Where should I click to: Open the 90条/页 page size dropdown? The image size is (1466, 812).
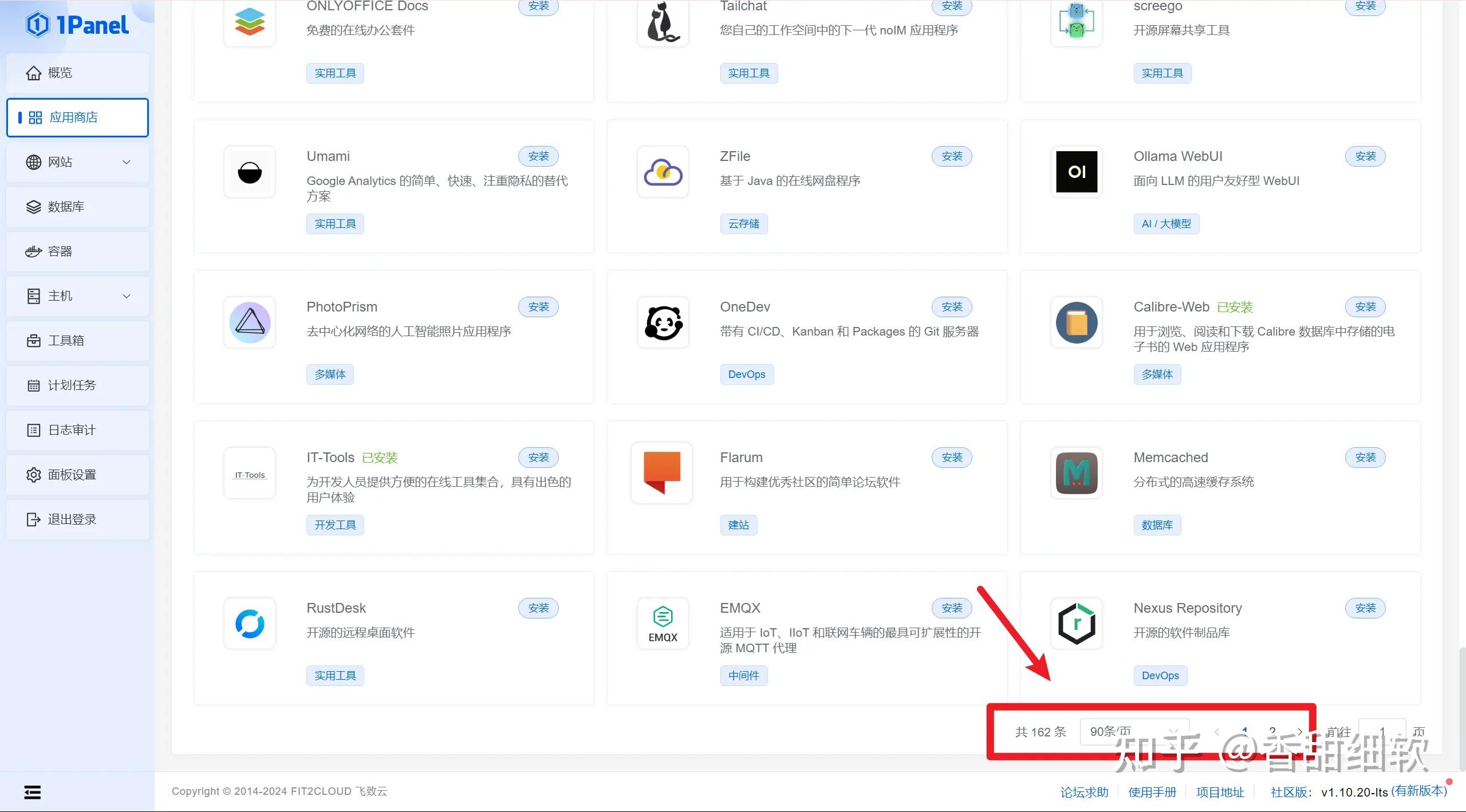[x=1134, y=731]
